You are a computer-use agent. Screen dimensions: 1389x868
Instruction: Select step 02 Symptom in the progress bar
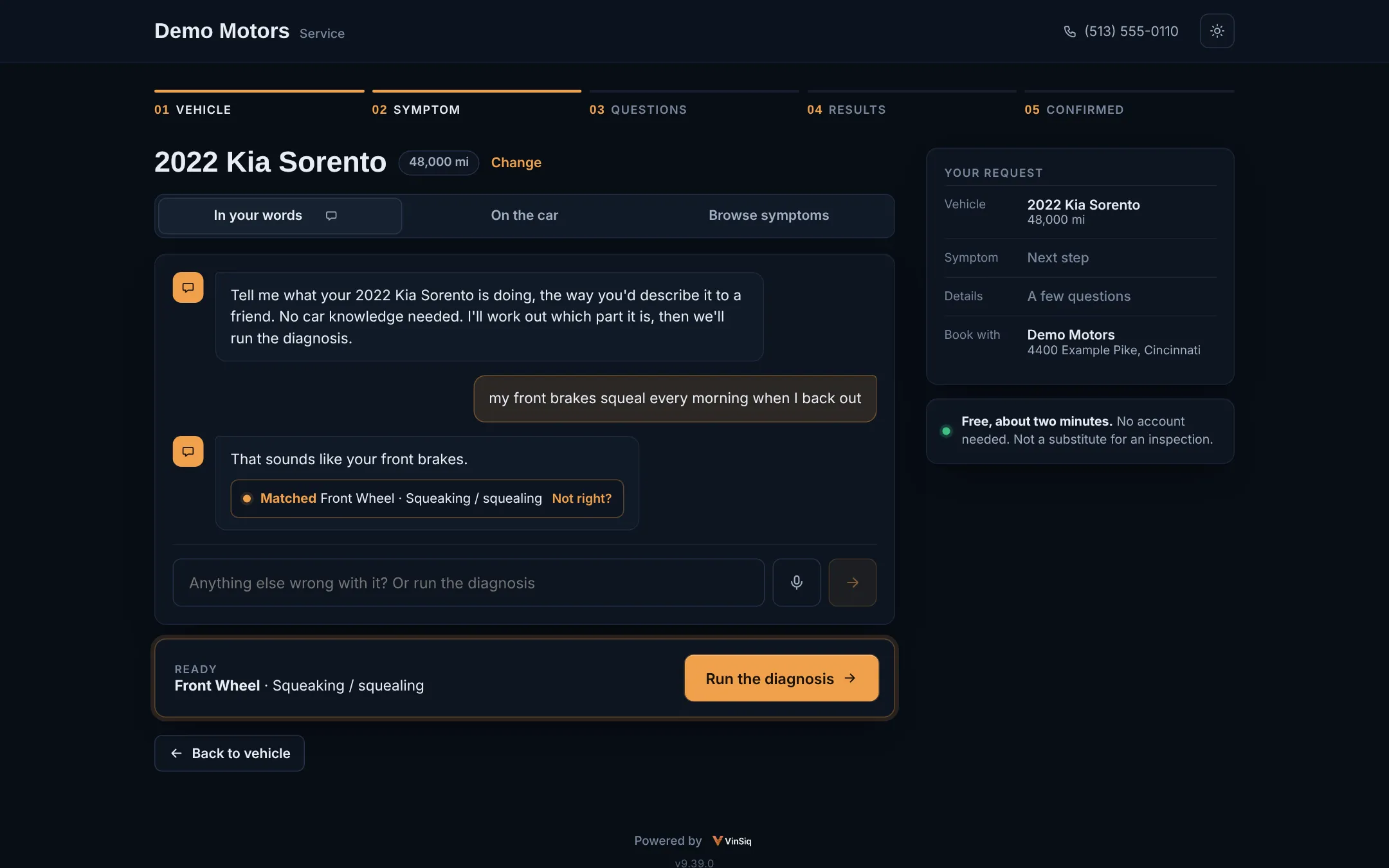click(477, 104)
